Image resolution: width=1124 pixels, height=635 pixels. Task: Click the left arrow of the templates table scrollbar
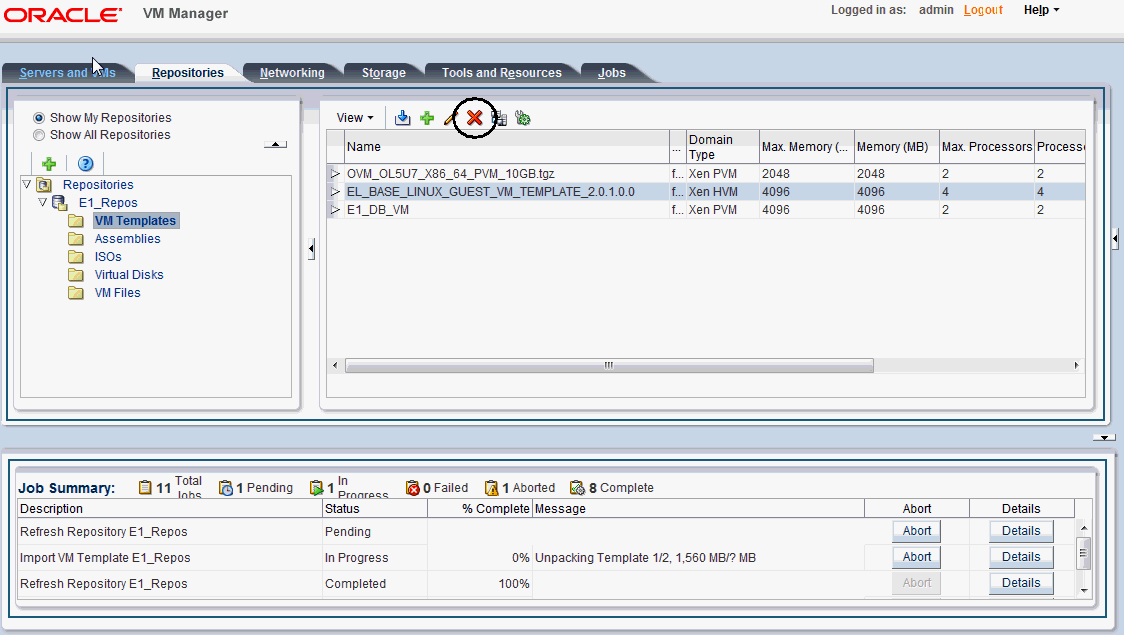[335, 366]
